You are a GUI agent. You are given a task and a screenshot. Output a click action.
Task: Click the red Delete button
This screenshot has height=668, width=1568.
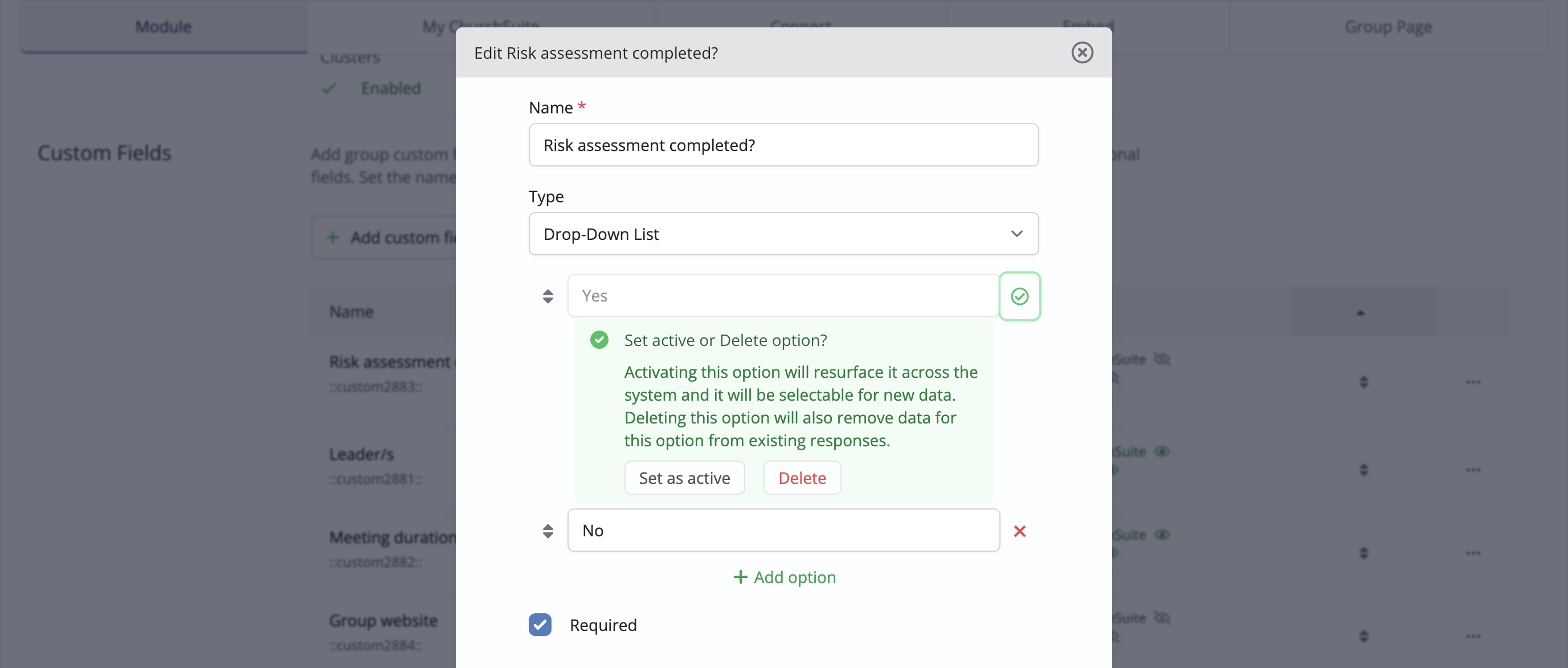pos(802,478)
